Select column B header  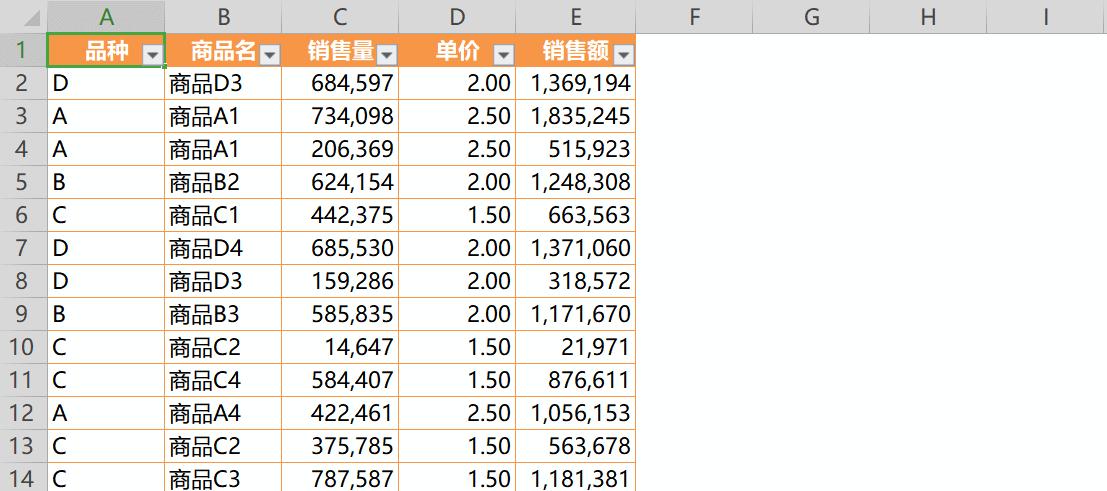coord(223,16)
